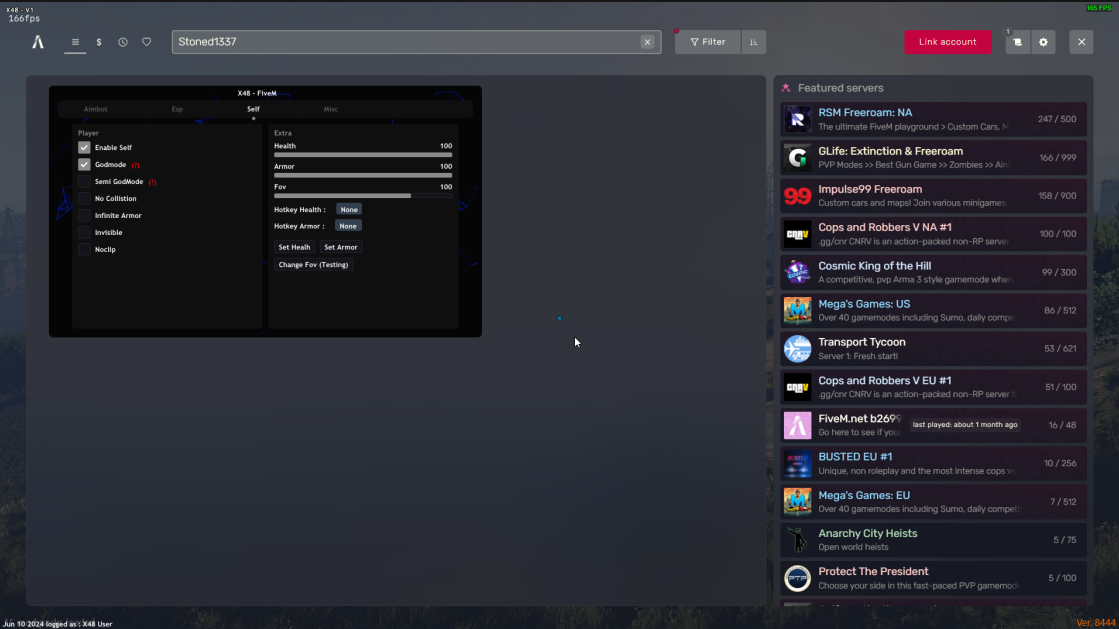Click the Link account button
The height and width of the screenshot is (629, 1119).
click(x=947, y=42)
